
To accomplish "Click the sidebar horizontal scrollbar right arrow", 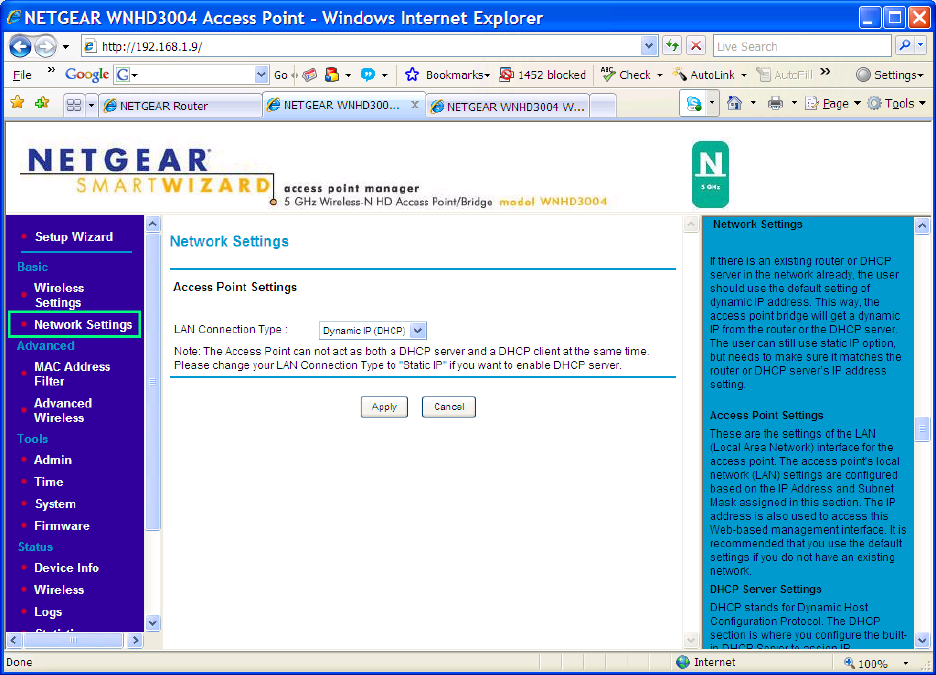I will [136, 640].
